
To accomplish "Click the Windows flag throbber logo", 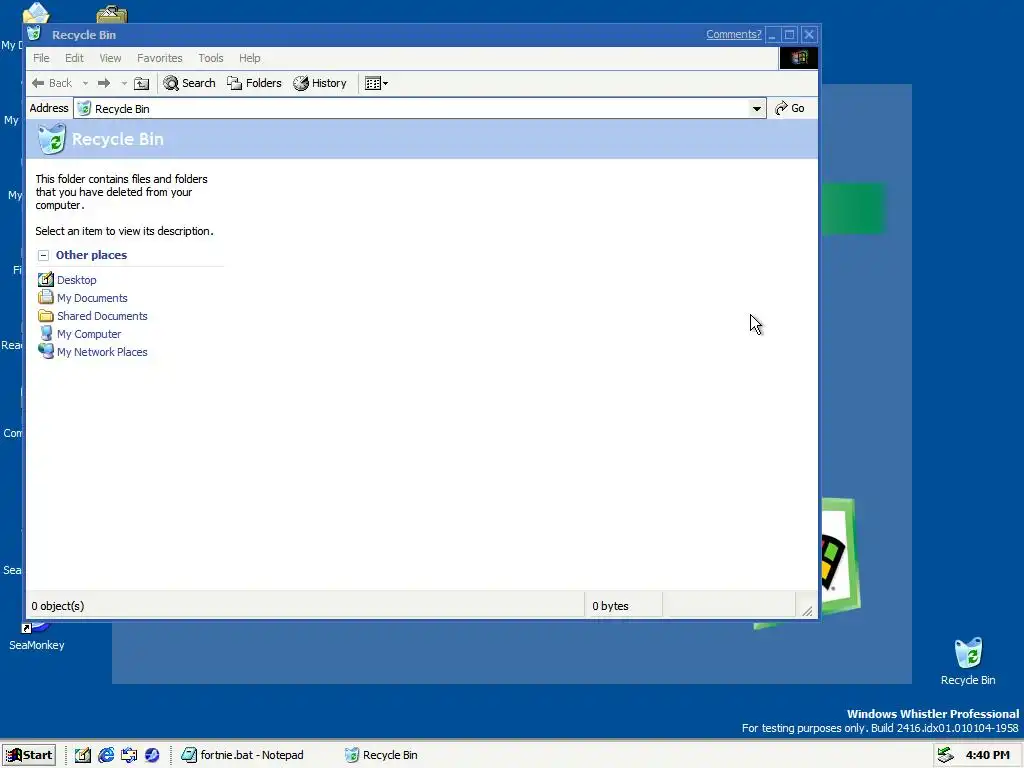I will pyautogui.click(x=799, y=58).
